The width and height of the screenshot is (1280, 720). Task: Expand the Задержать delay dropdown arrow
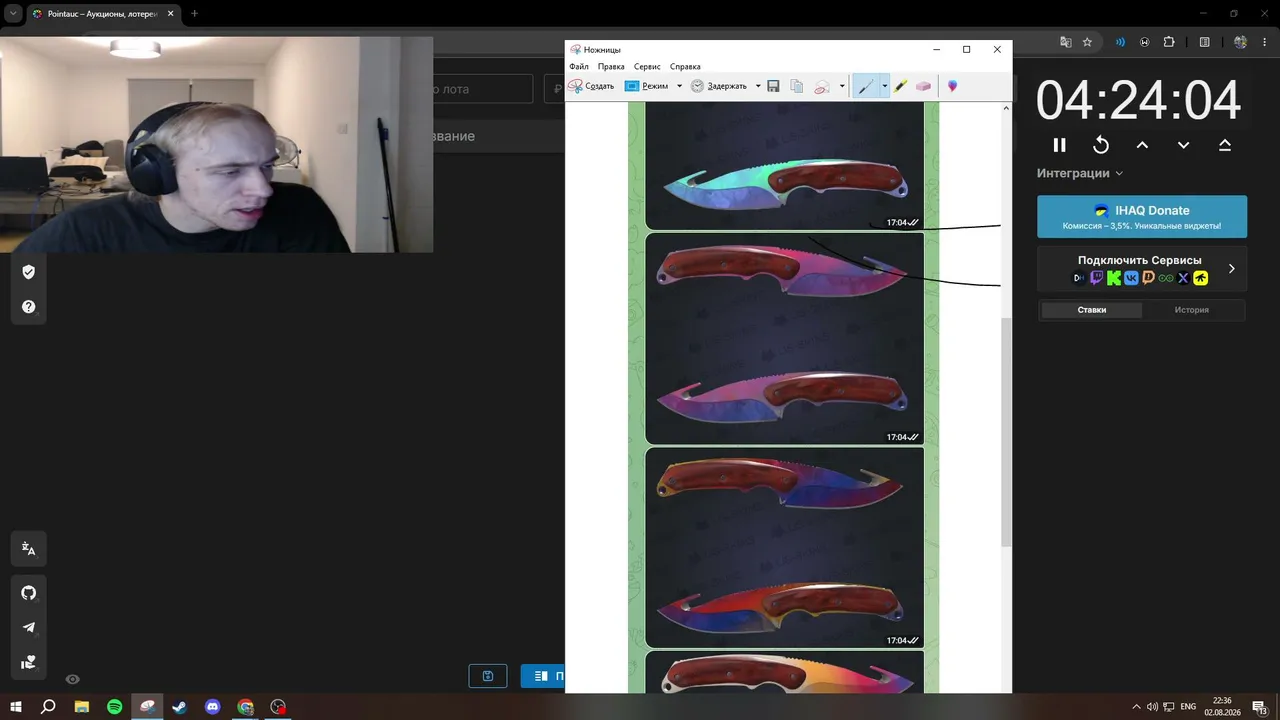pos(758,86)
